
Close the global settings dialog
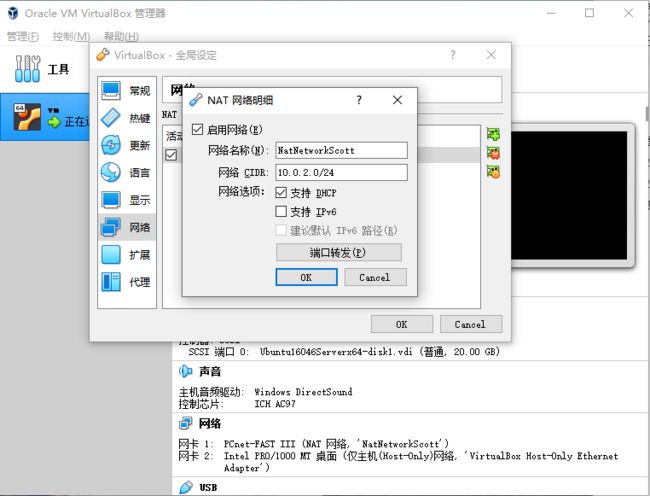click(491, 55)
